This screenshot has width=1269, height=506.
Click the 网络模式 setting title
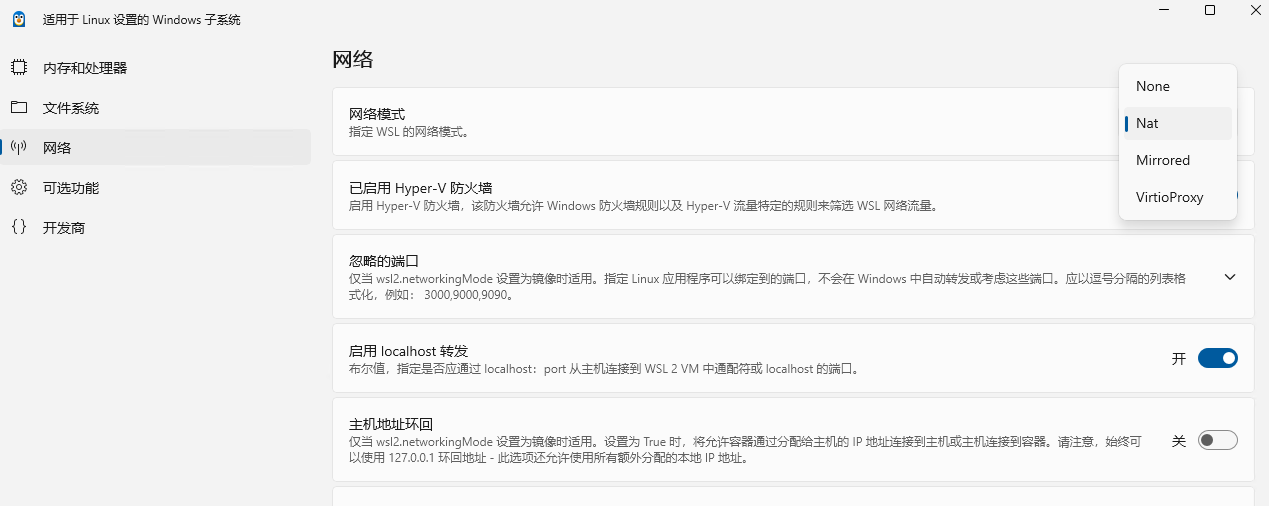coord(377,114)
